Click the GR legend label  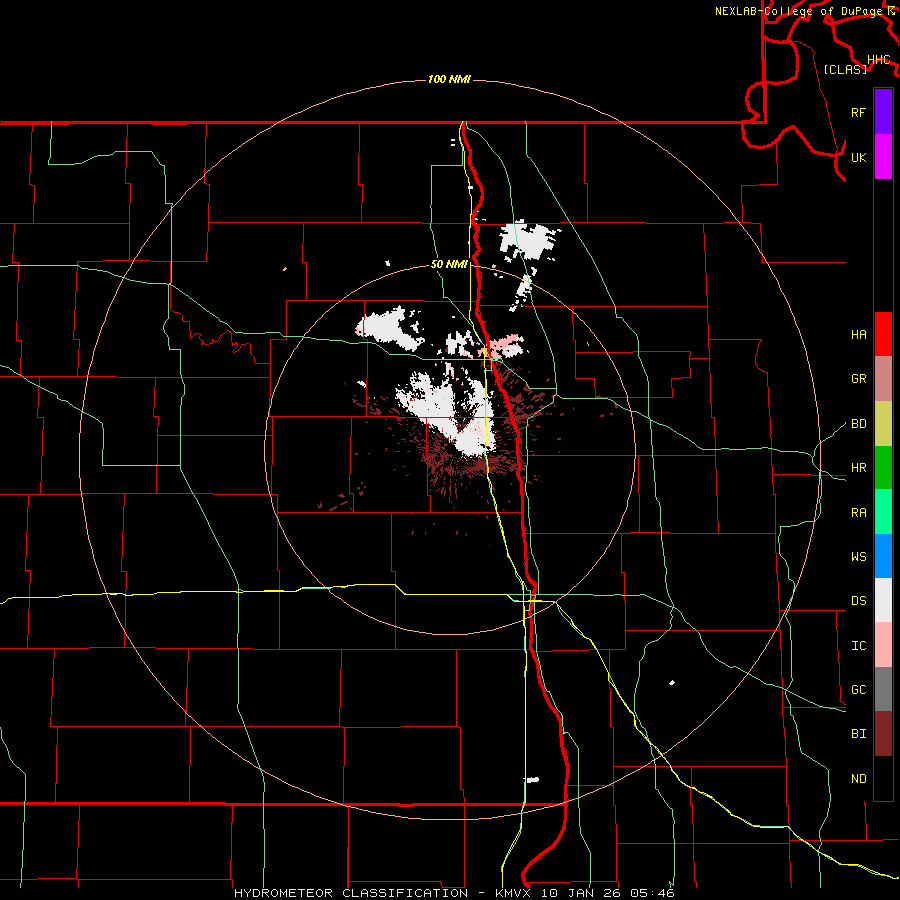coord(858,379)
